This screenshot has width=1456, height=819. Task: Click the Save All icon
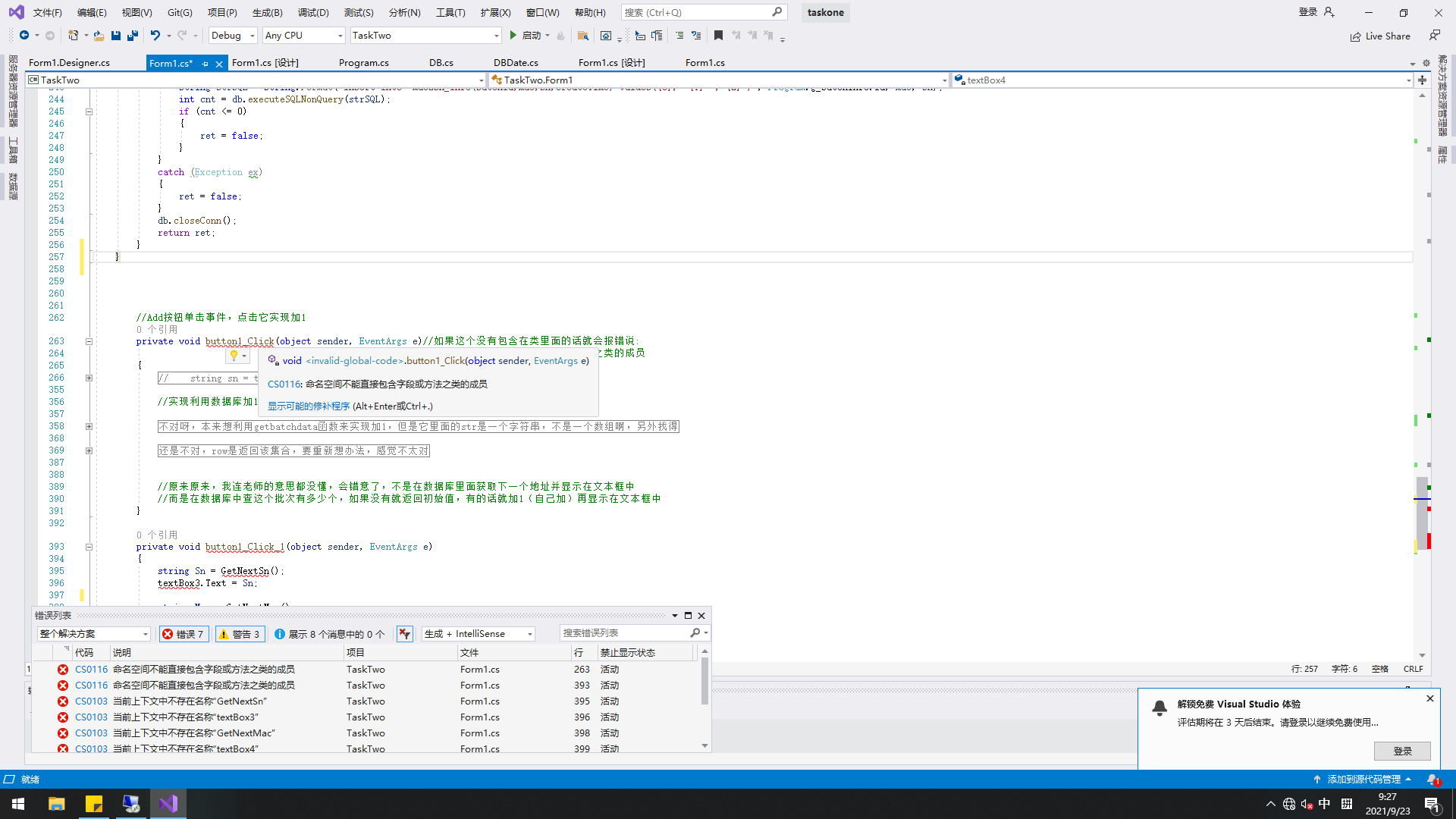pyautogui.click(x=132, y=35)
